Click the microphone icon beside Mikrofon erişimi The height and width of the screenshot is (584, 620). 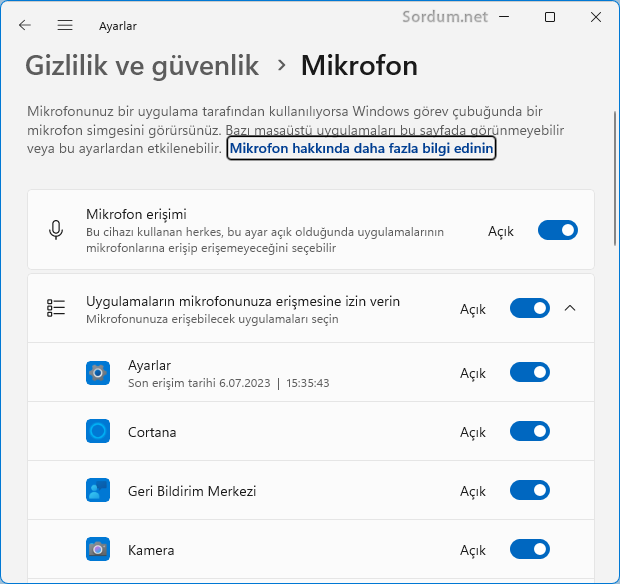[x=56, y=230]
